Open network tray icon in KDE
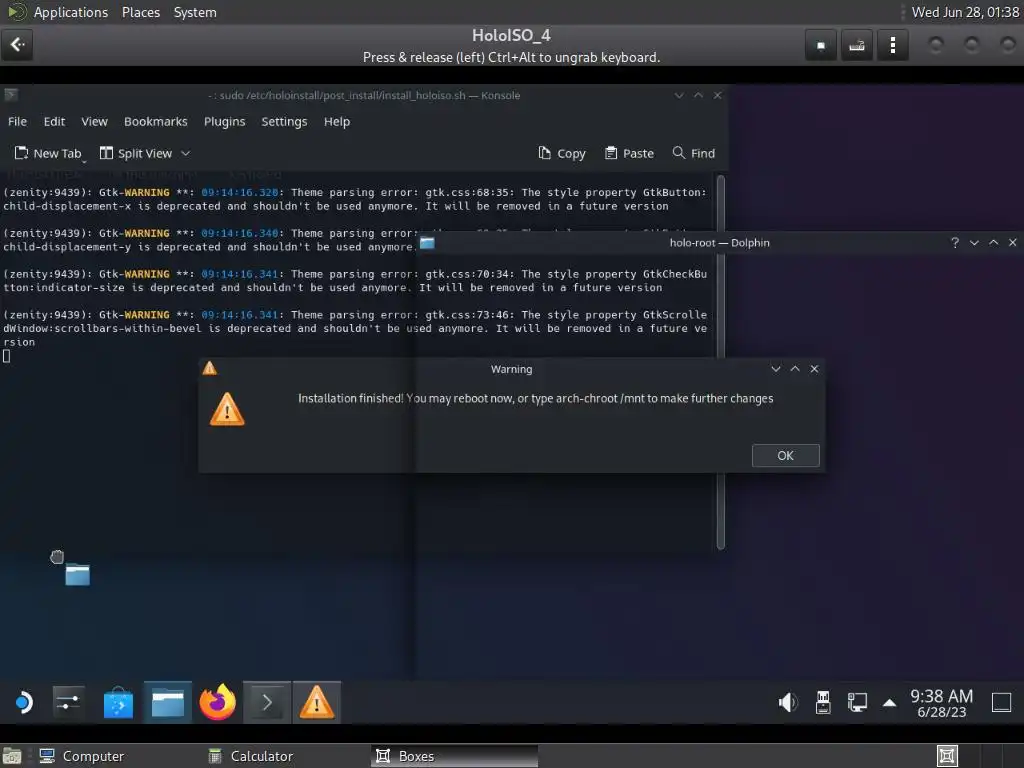Screen dimensions: 1024x768 pos(857,703)
